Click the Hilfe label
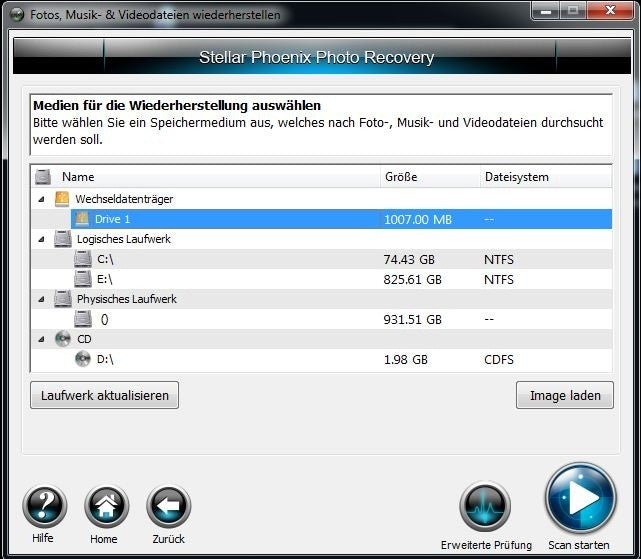The width and height of the screenshot is (641, 559). 43,538
